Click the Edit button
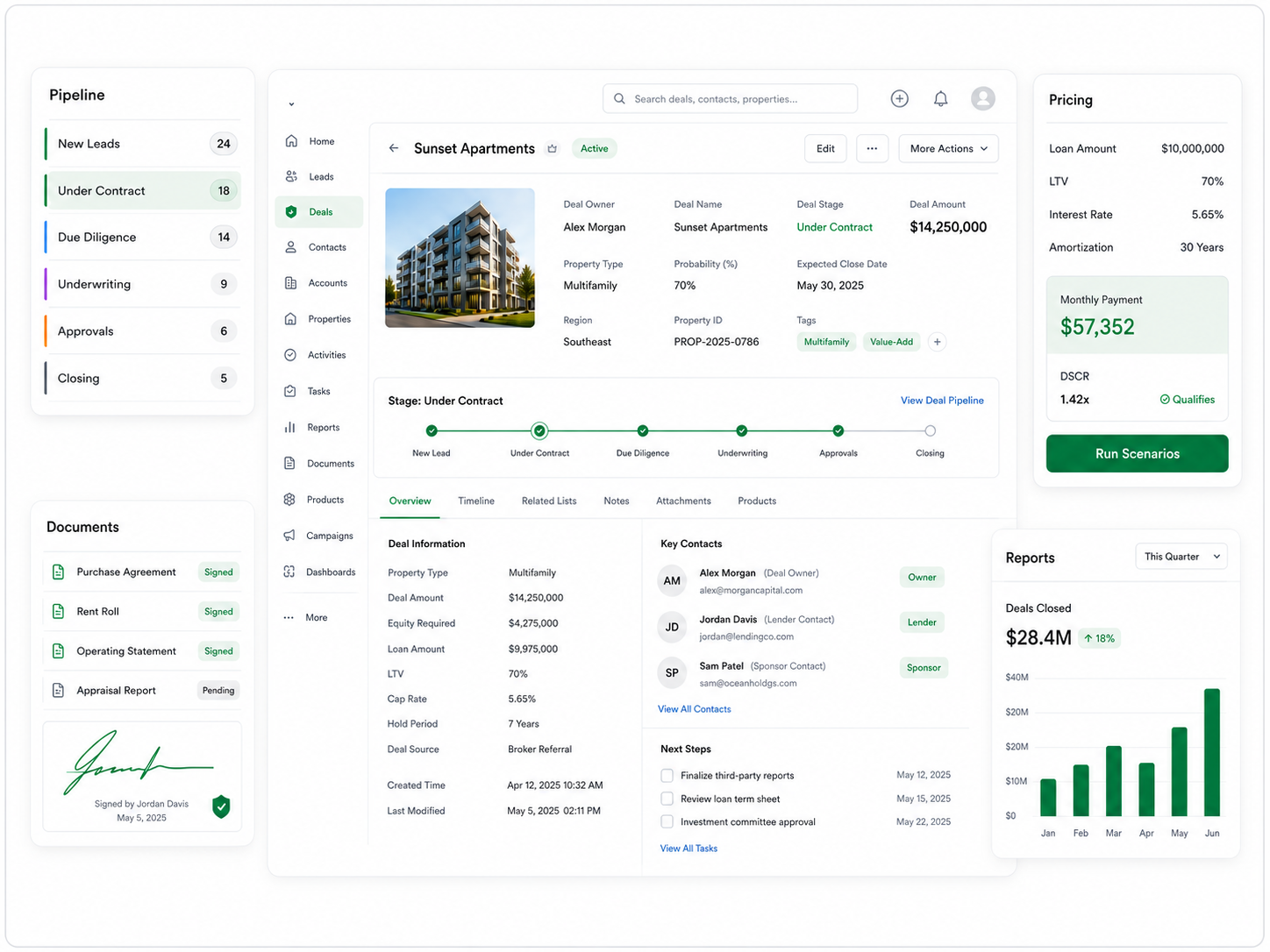This screenshot has width=1270, height=952. click(825, 148)
